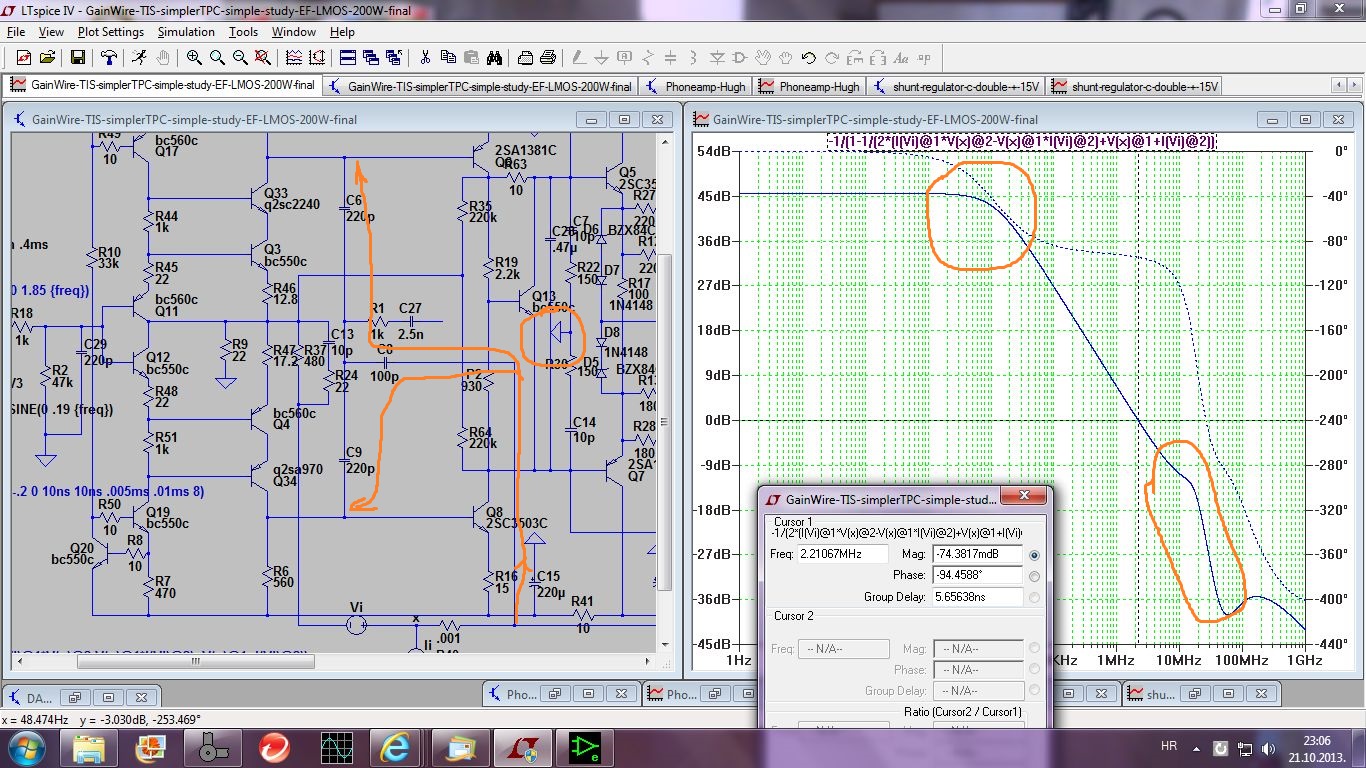Screen dimensions: 1366x768
Task: Click the plot trace expression label
Action: (x=1021, y=142)
